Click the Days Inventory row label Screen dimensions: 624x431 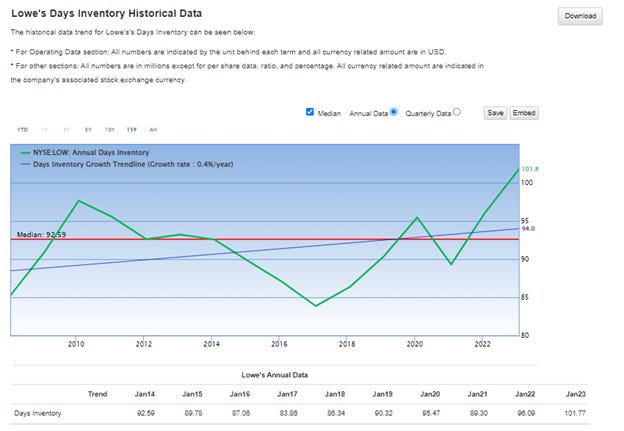(38, 413)
